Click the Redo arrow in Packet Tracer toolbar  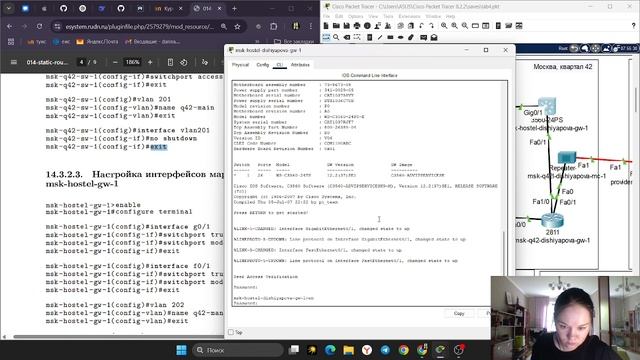pyautogui.click(x=431, y=26)
